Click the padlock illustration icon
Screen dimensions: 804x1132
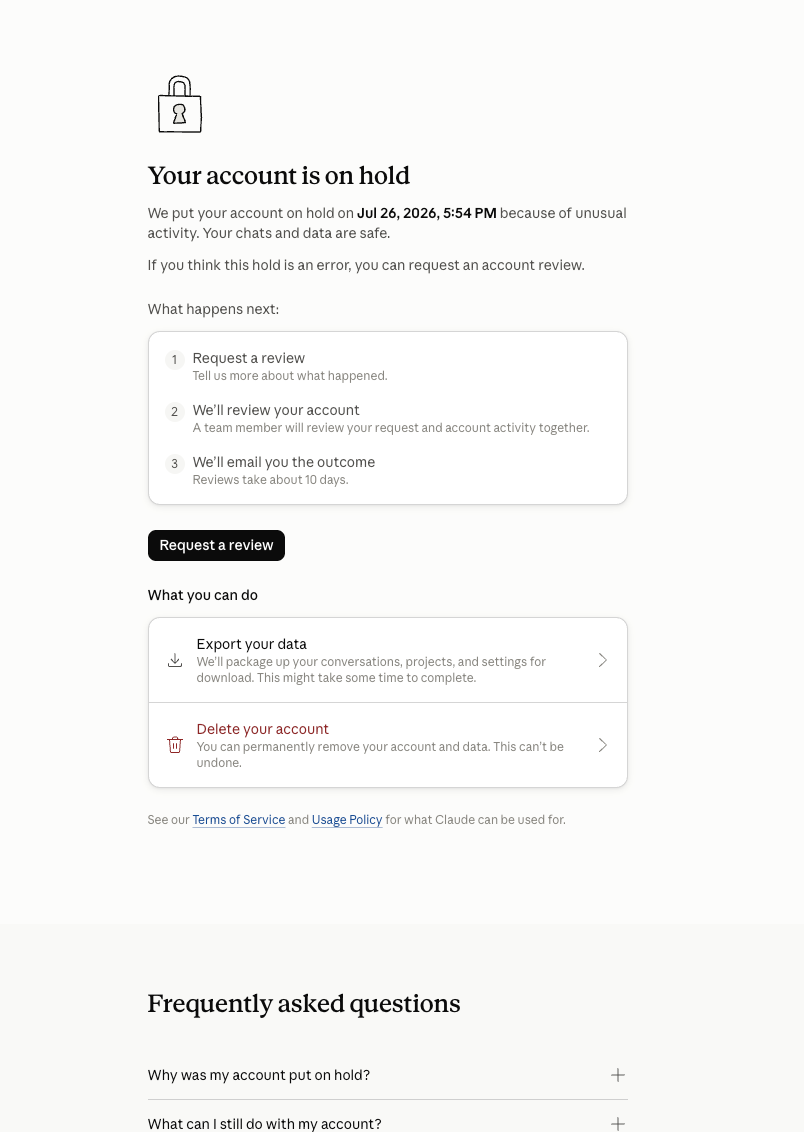click(180, 104)
